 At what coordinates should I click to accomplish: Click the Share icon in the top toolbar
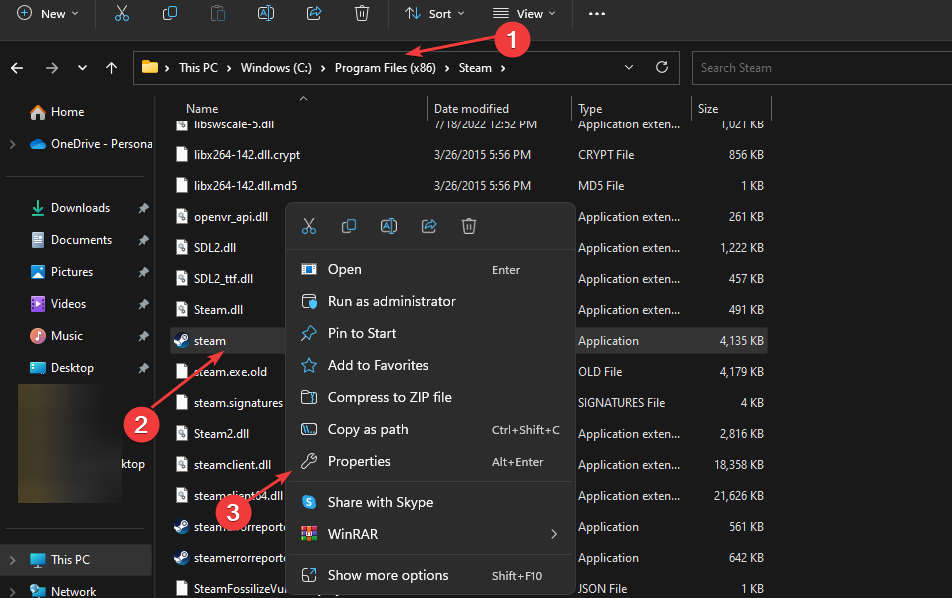[x=314, y=13]
